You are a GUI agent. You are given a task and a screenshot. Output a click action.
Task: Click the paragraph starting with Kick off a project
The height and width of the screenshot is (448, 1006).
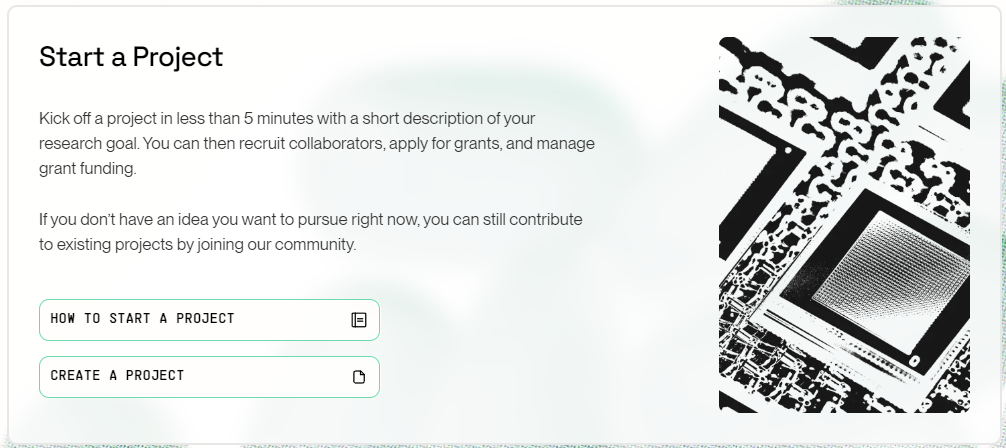(317, 143)
